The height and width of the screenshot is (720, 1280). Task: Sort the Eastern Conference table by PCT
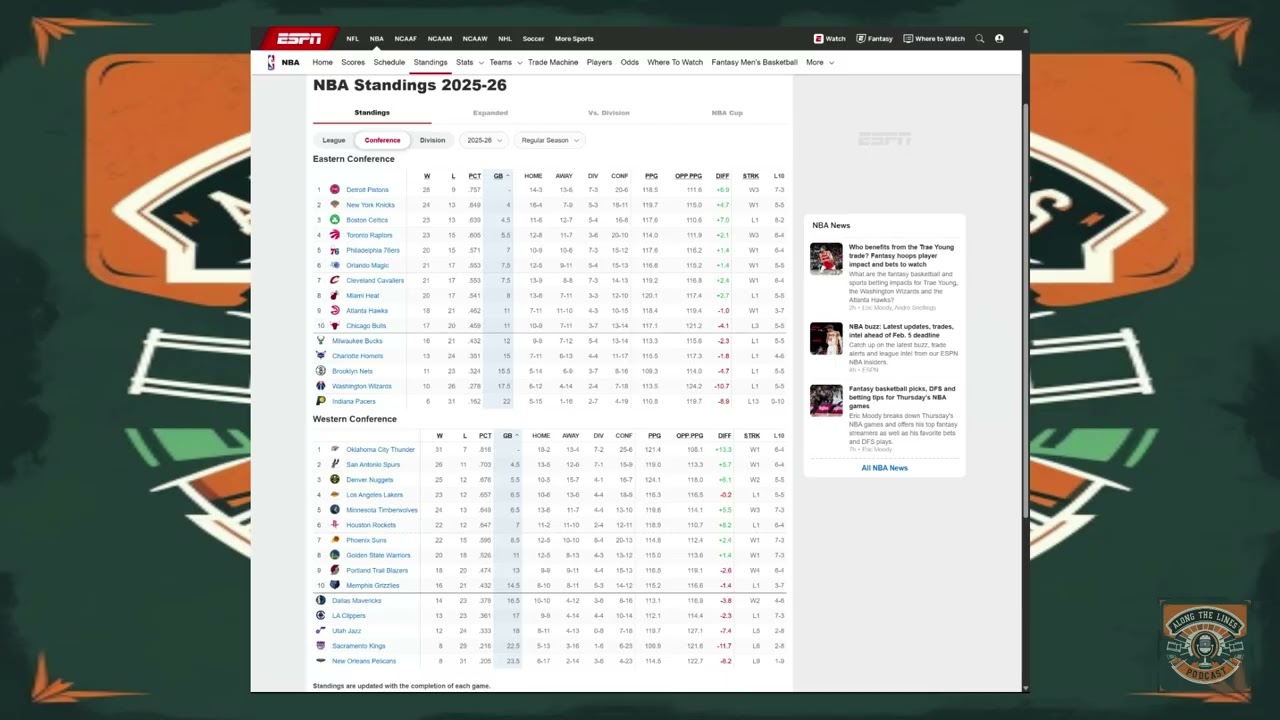(x=475, y=176)
